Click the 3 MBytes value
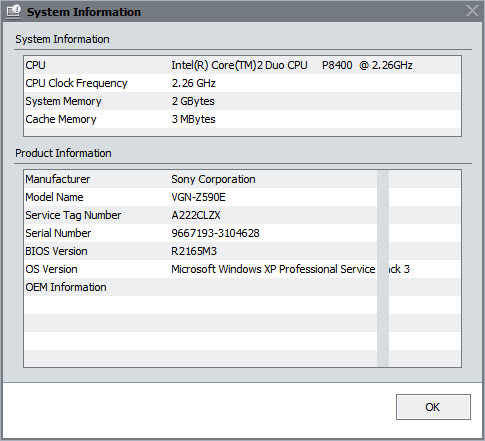 coord(194,119)
